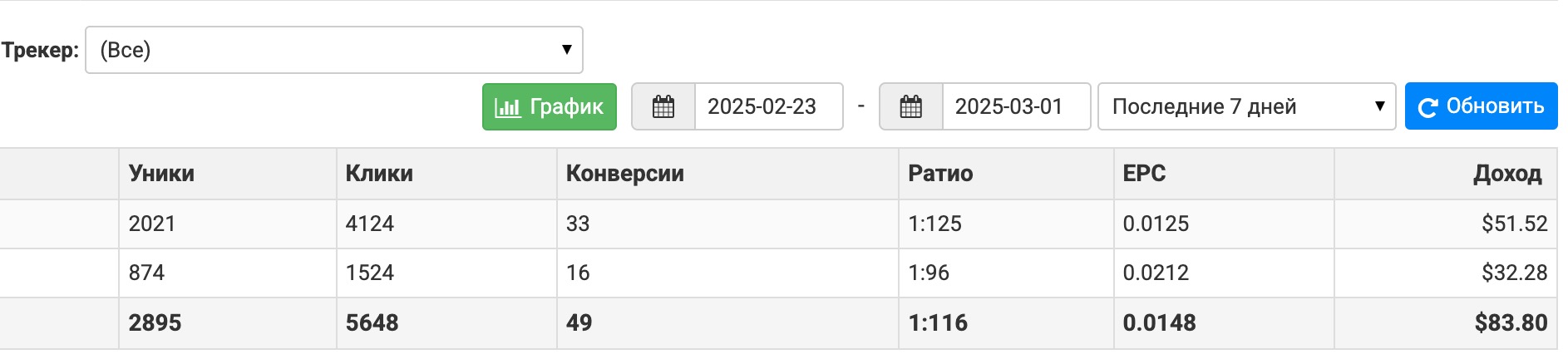1568x364 pixels.
Task: Click the green График button
Action: [x=550, y=106]
